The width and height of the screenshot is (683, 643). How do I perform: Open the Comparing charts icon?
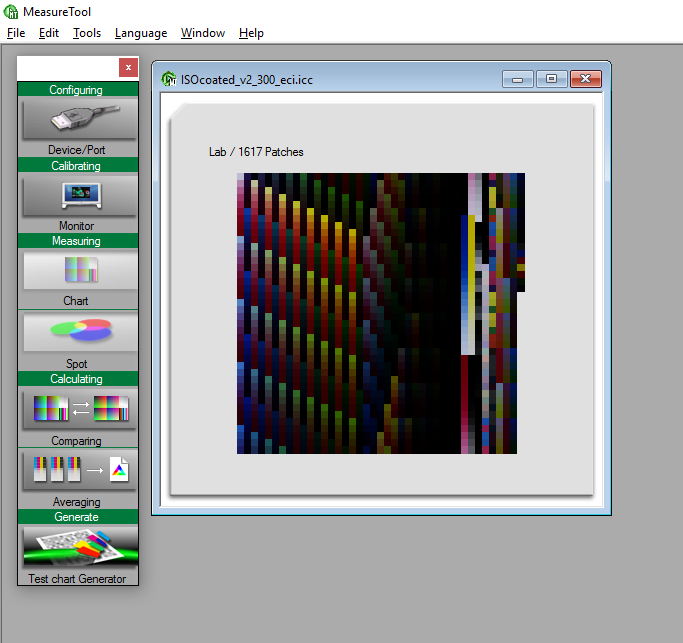80,409
